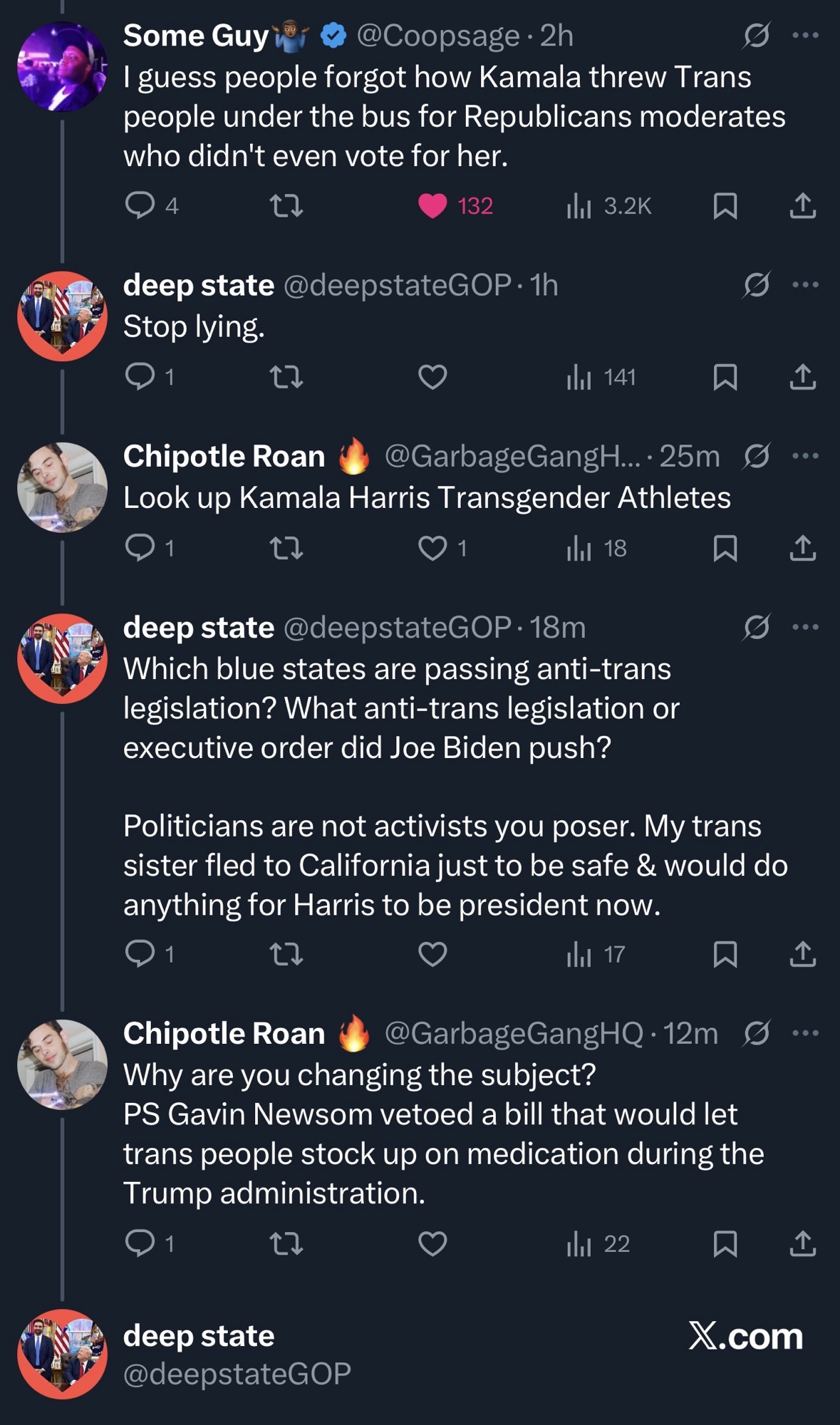Bookmark the "Which blue states" tweet
Image resolution: width=840 pixels, height=1425 pixels.
pos(725,954)
